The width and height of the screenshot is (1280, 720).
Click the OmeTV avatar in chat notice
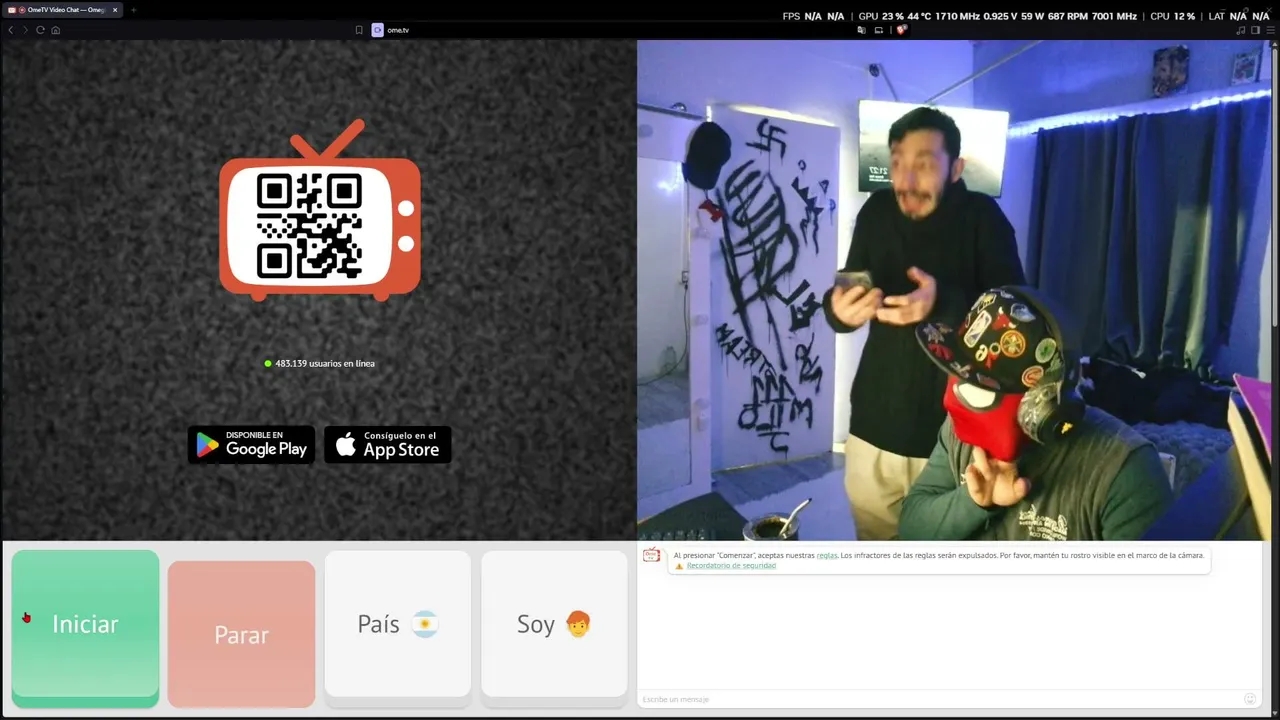pos(652,556)
